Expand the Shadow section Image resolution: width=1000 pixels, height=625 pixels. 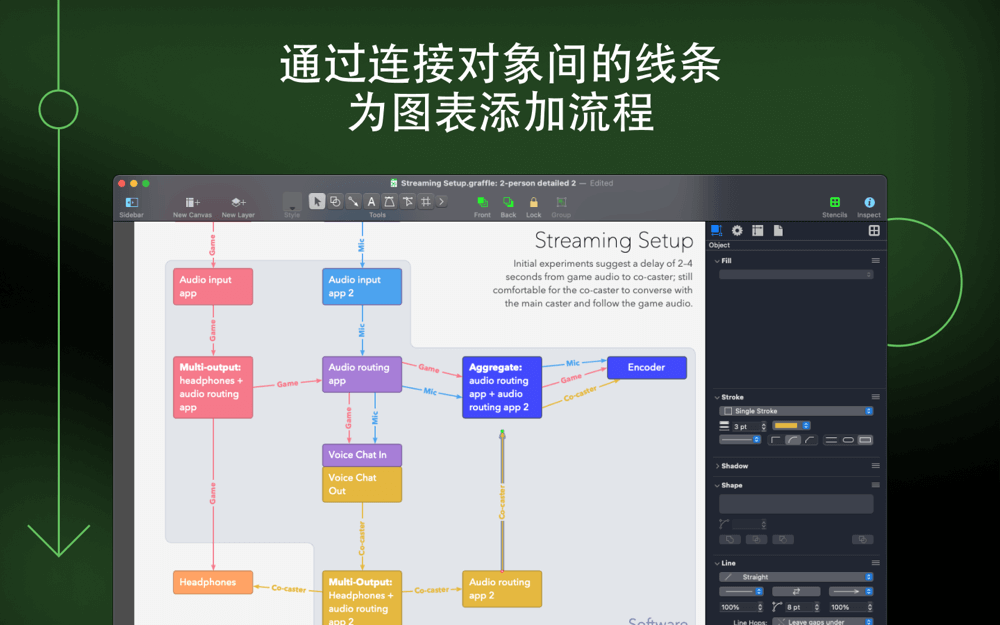point(717,466)
